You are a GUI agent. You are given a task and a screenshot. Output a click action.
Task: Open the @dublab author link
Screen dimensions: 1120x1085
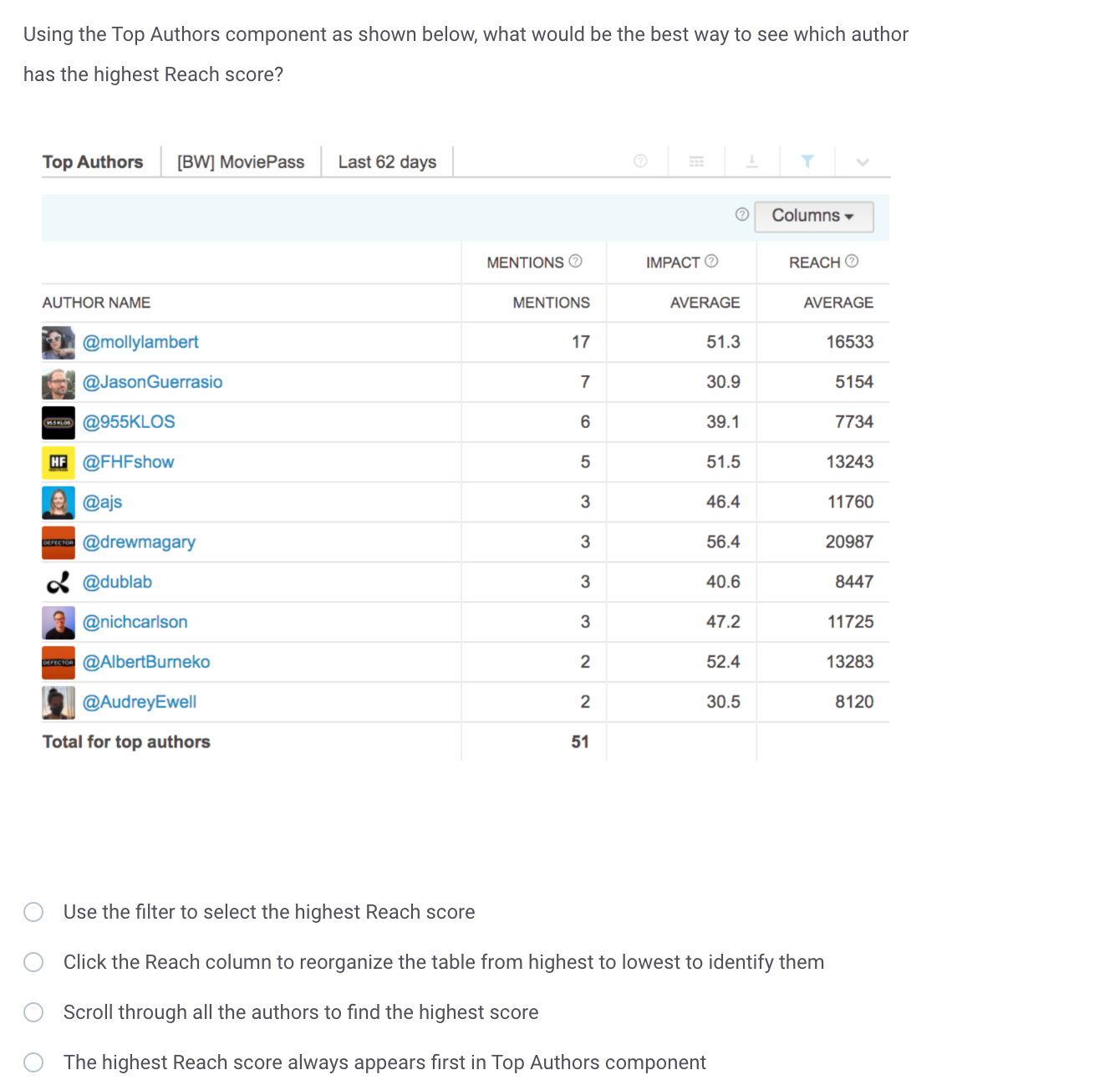pyautogui.click(x=117, y=582)
